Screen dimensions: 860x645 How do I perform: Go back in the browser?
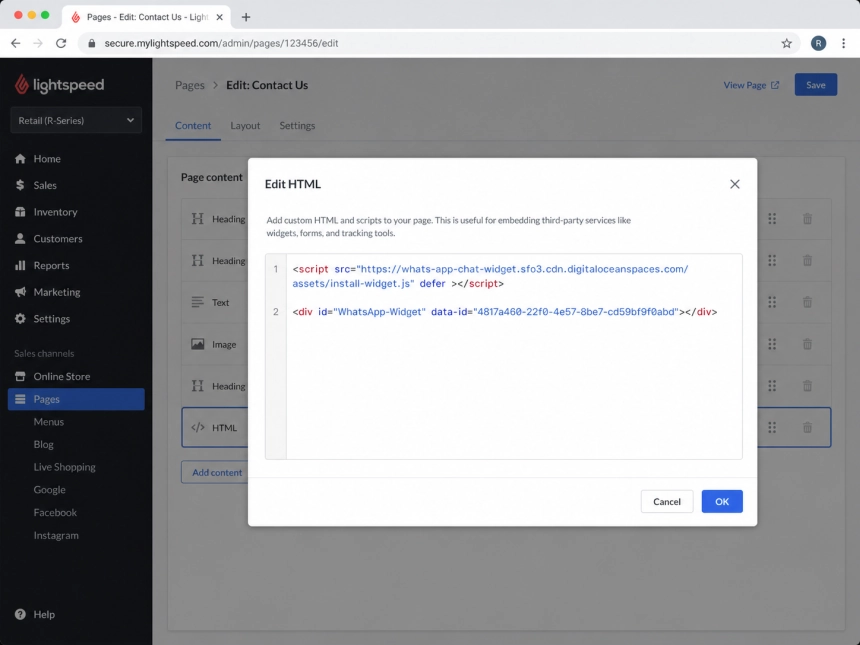15,43
